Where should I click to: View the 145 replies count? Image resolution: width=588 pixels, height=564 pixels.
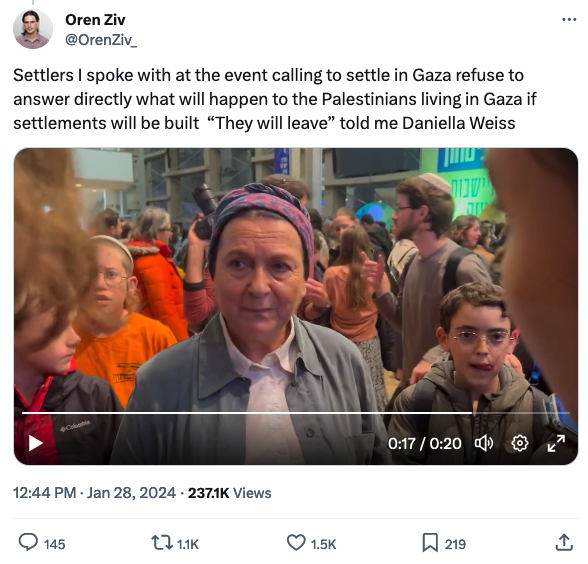tap(55, 544)
